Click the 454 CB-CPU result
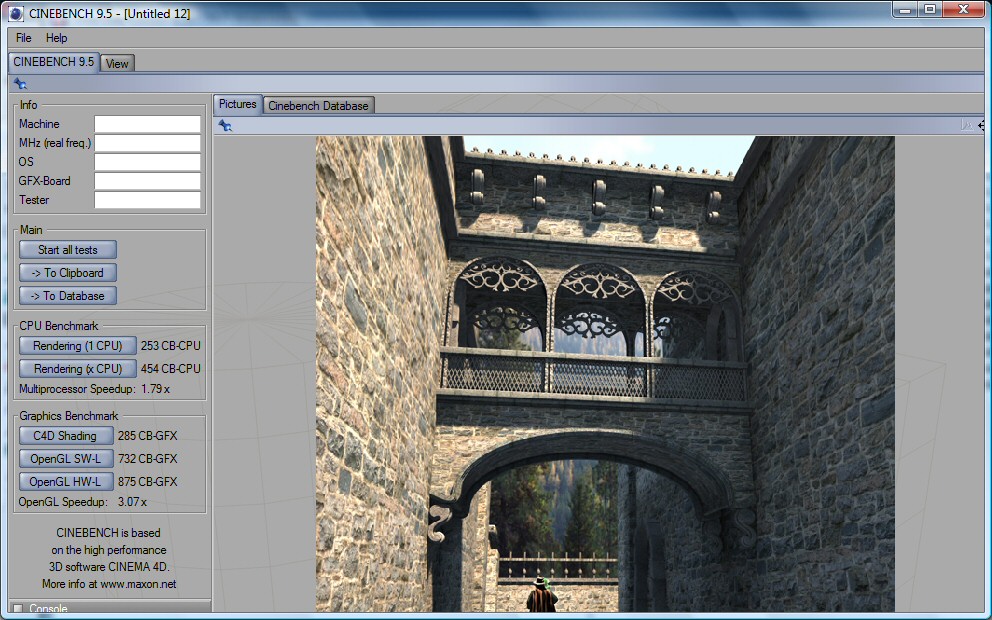Screen dimensions: 992x620 click(x=171, y=368)
